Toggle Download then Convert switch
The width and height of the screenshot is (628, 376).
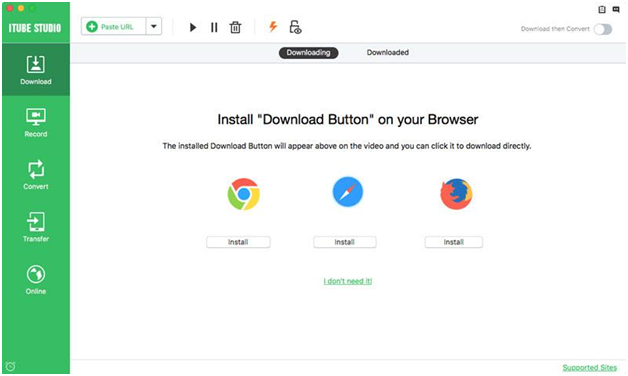coord(603,29)
